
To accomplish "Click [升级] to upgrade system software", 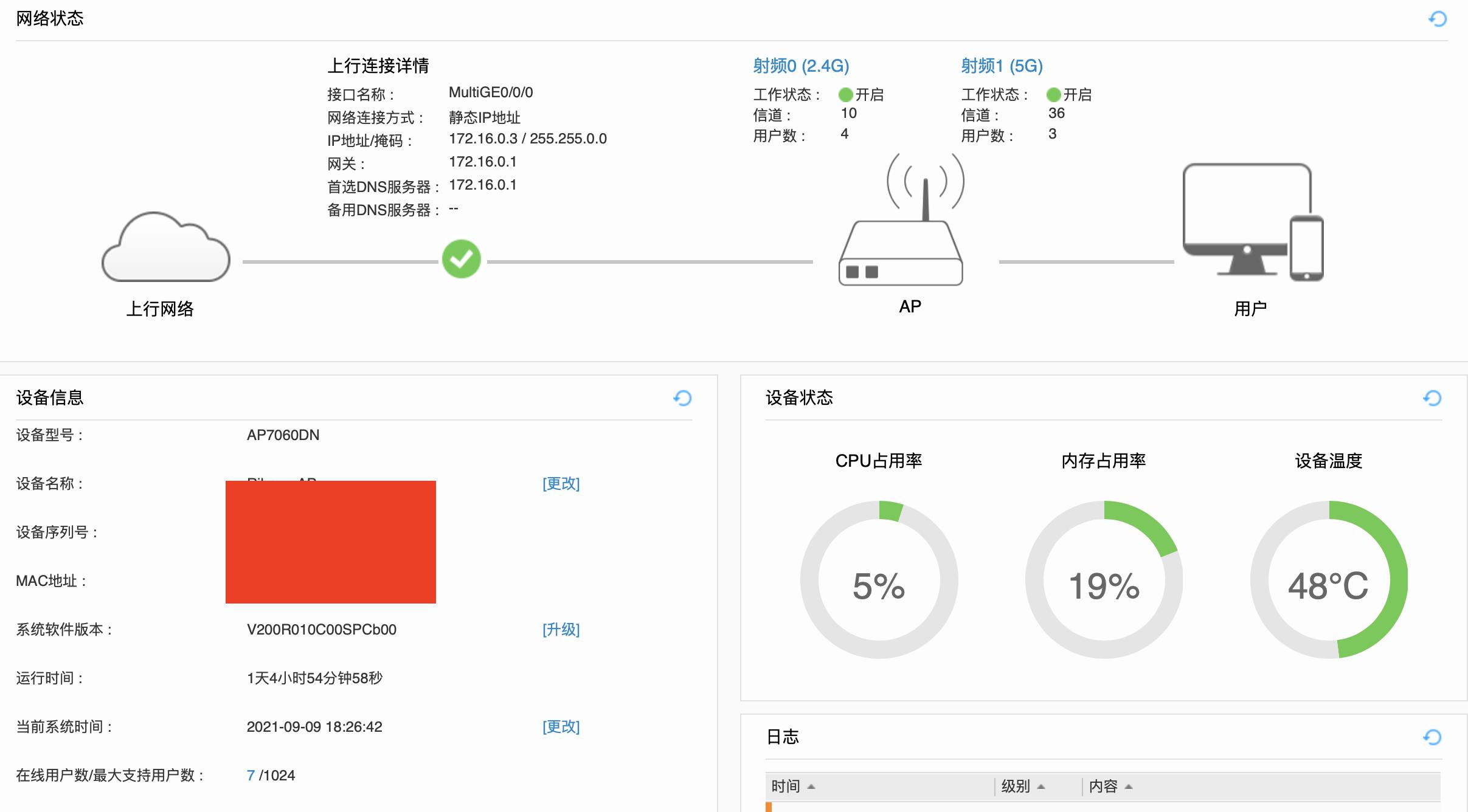I will (561, 630).
